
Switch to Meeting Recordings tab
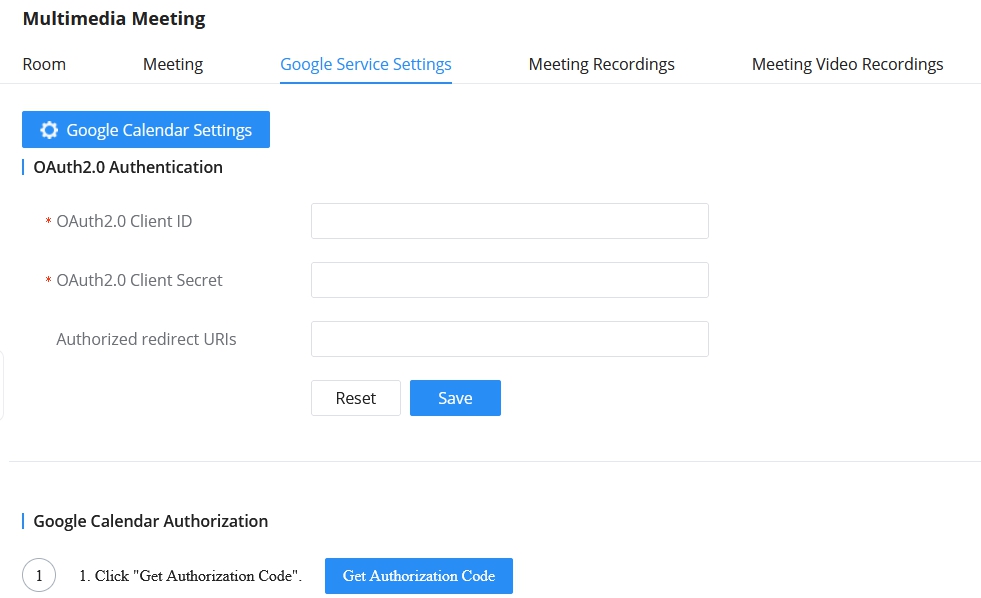click(x=601, y=64)
